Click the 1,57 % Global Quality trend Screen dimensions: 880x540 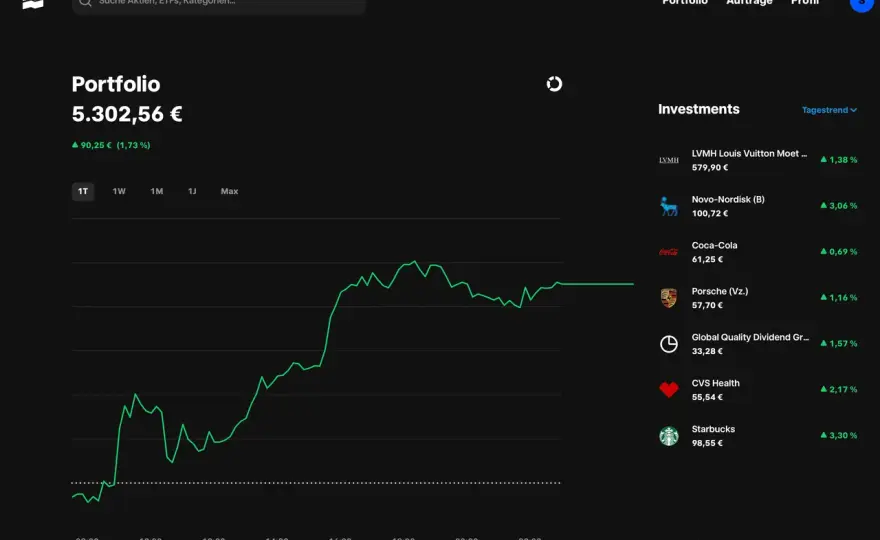(x=838, y=344)
